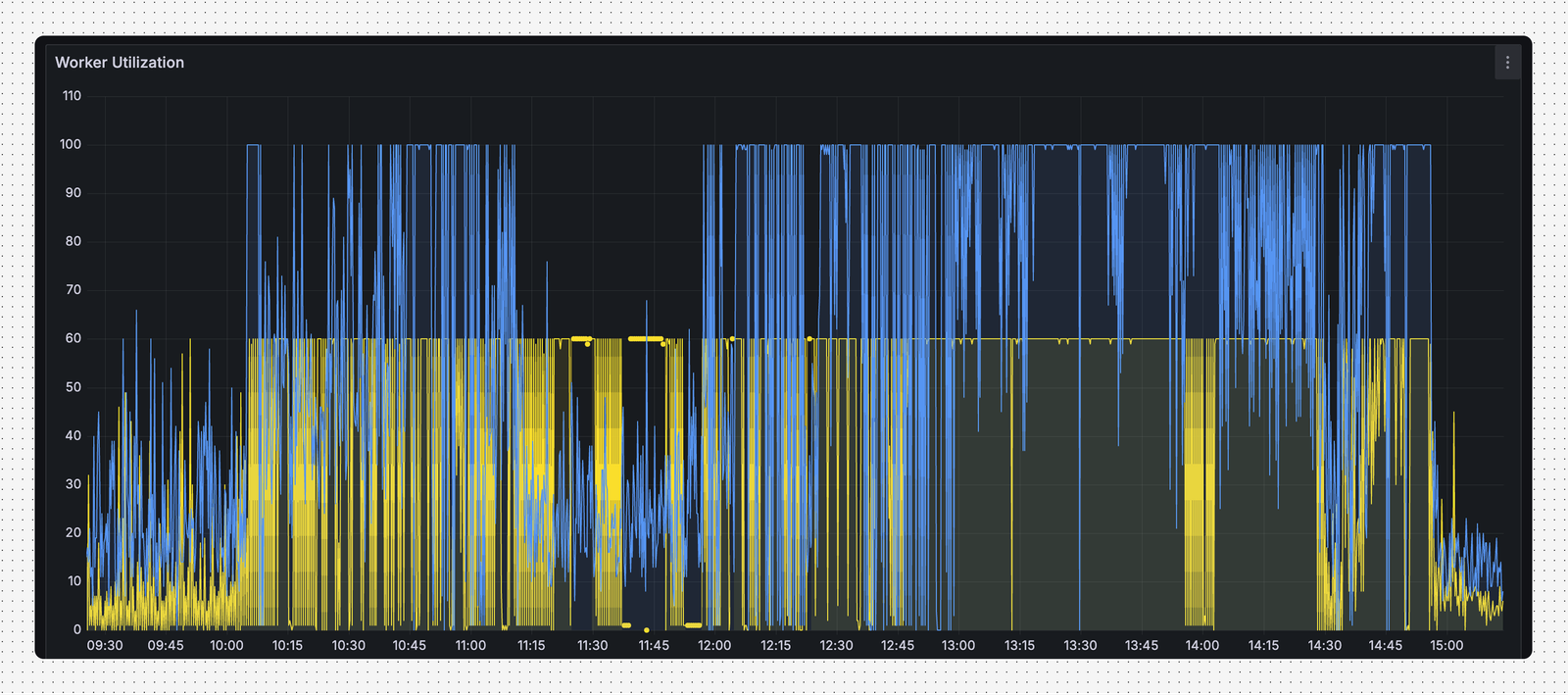Click the 14:45 time axis label

(1386, 646)
